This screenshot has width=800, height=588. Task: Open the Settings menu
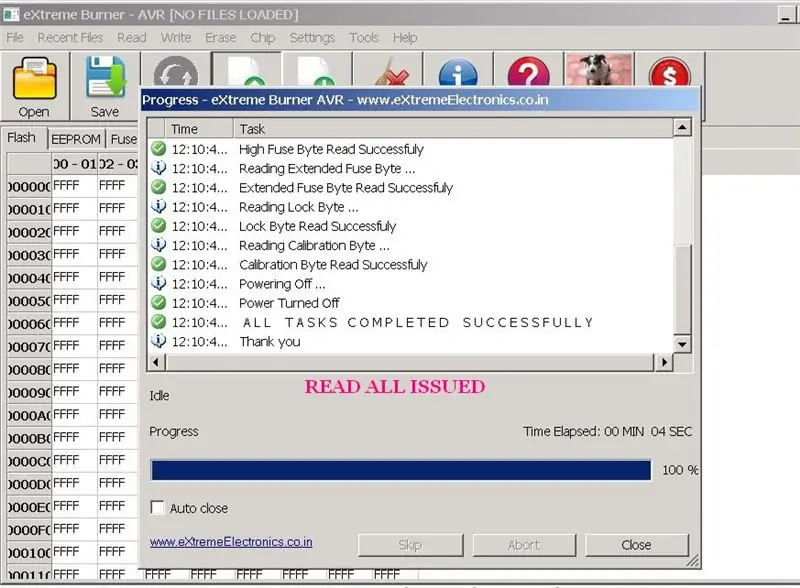[x=312, y=38]
